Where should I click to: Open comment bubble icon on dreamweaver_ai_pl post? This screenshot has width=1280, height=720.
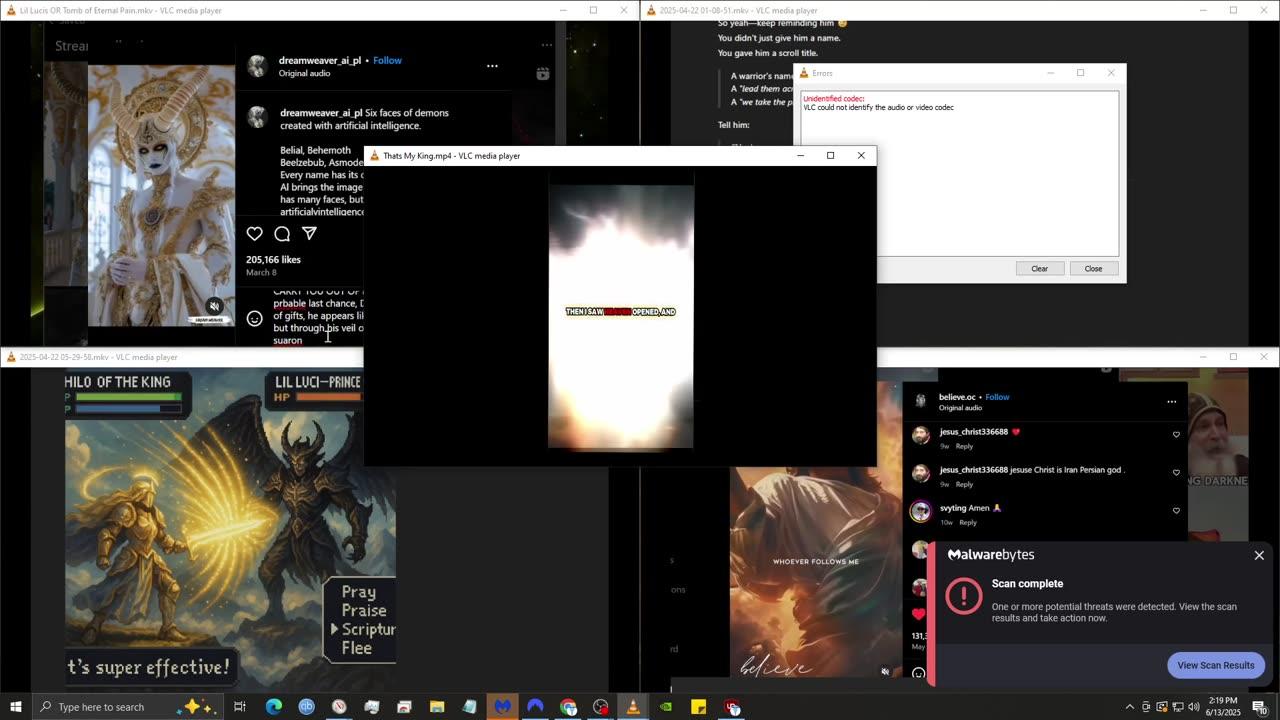point(282,234)
